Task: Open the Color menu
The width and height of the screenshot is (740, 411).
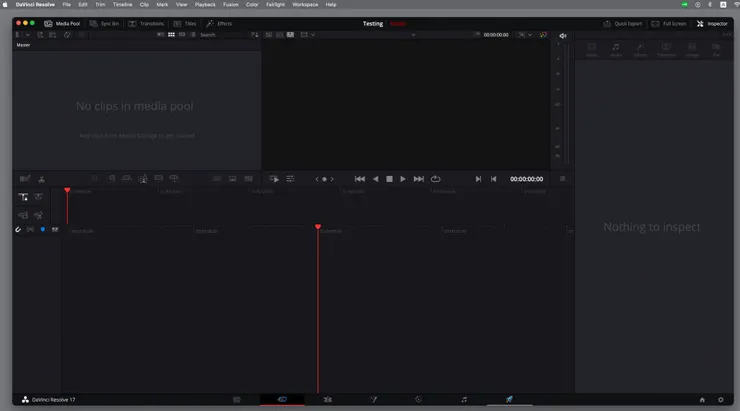Action: pyautogui.click(x=252, y=5)
